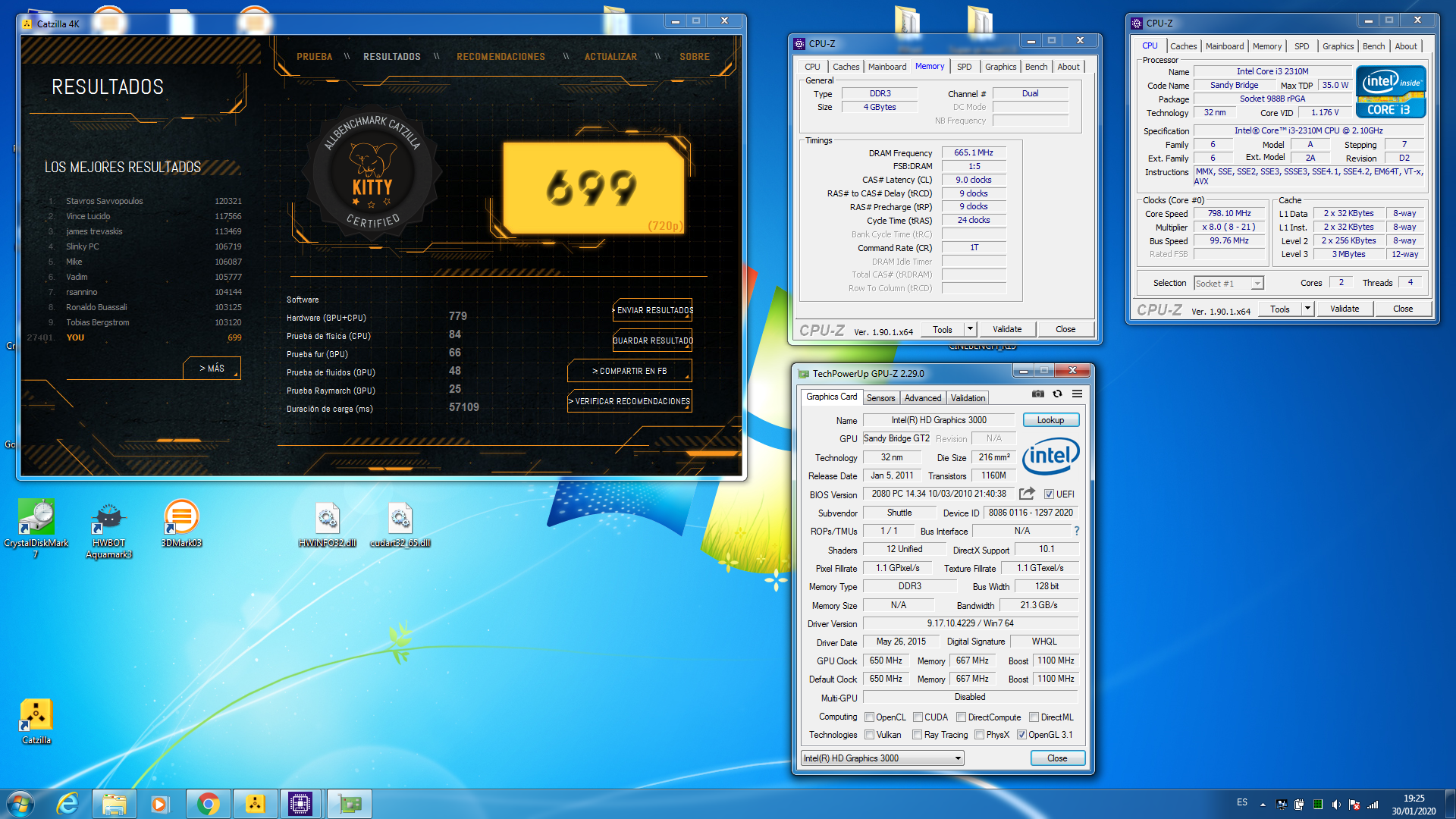Image resolution: width=1456 pixels, height=819 pixels.
Task: Toggle the UEFI checkbox in GPU-Z
Action: (1049, 494)
